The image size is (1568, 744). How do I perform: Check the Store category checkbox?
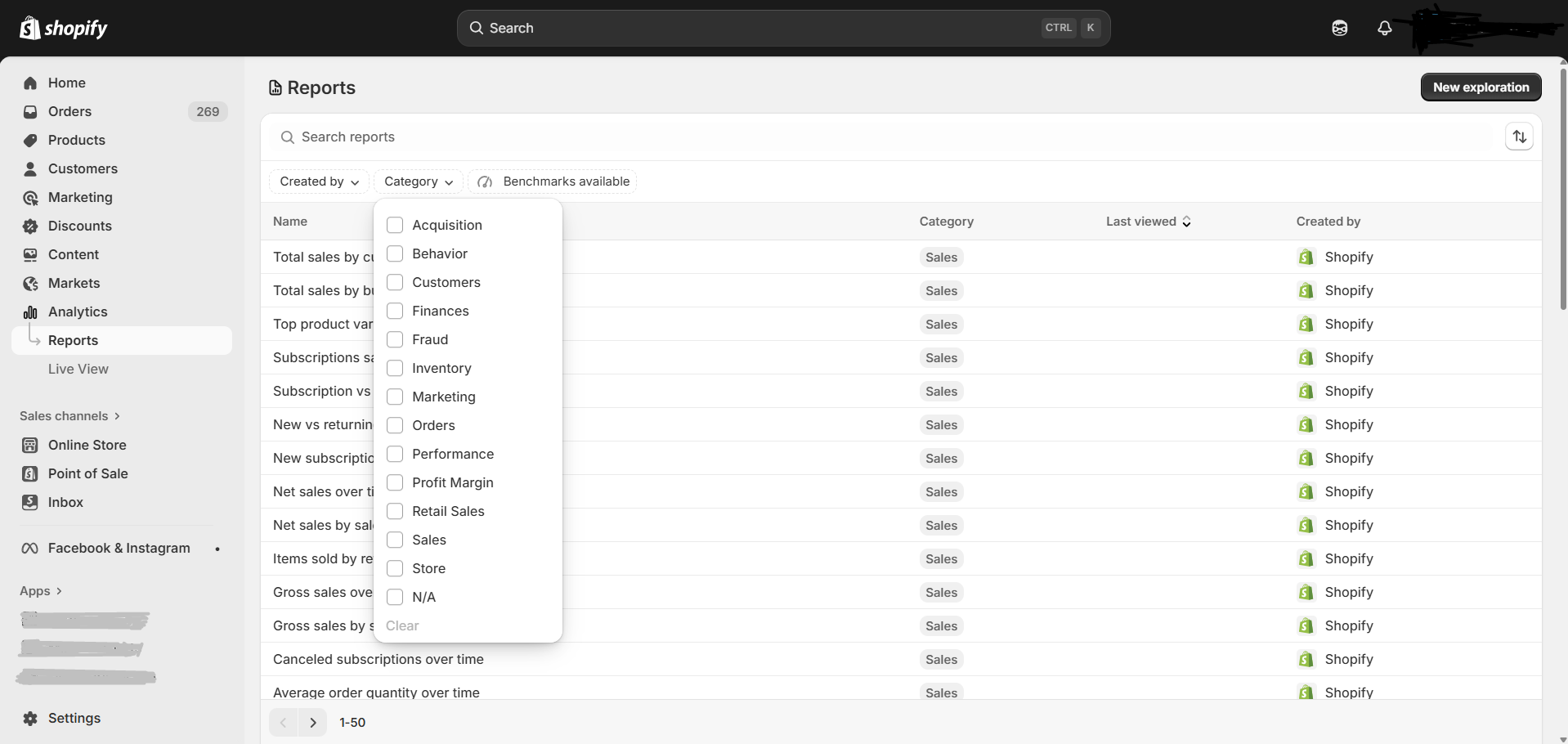[x=395, y=568]
